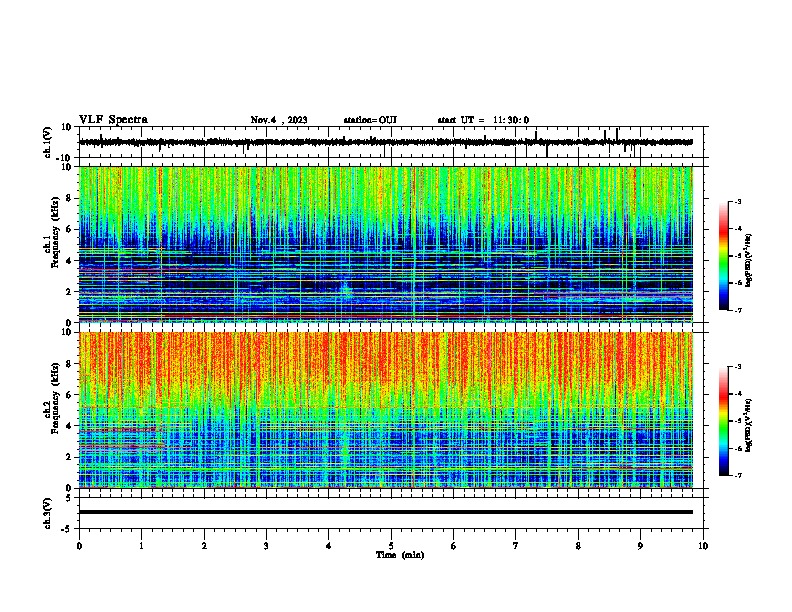Click the ch.1 spectrogram color scale bar
The image size is (792, 612).
click(723, 256)
